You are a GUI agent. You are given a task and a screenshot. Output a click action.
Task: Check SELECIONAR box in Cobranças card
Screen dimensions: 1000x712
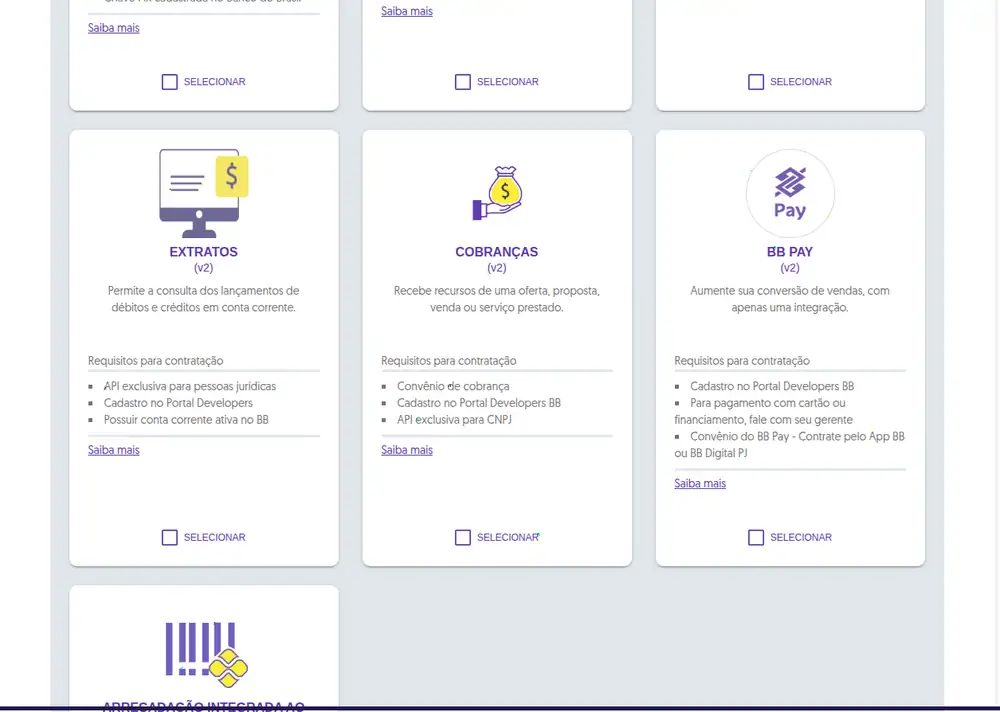point(463,537)
